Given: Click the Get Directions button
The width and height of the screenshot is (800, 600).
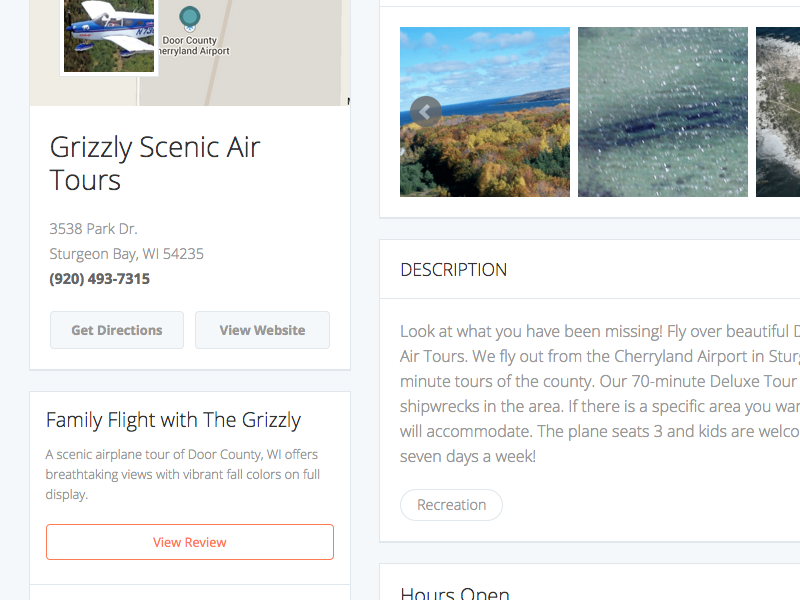Looking at the screenshot, I should click(x=117, y=330).
